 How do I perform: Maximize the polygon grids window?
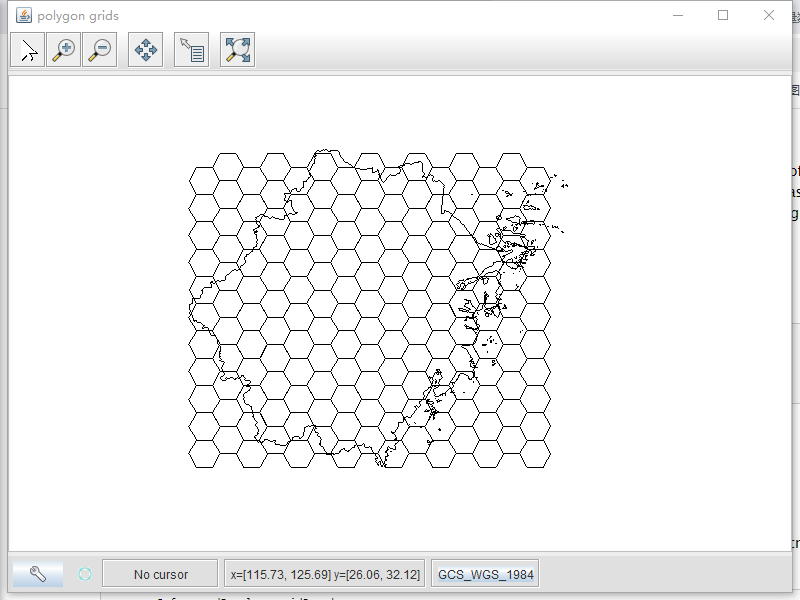point(723,15)
